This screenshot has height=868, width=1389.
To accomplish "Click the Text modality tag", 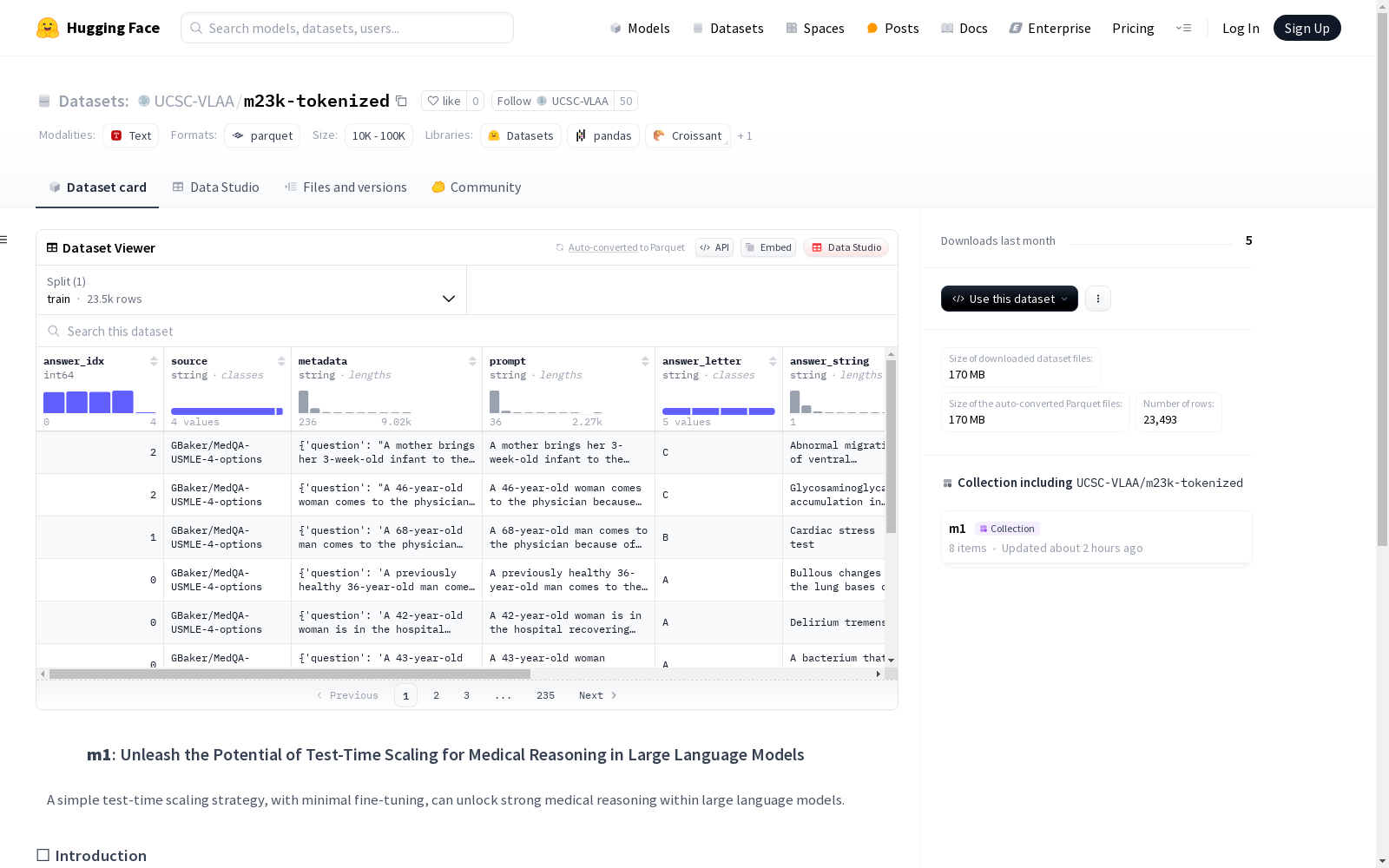I will (x=131, y=135).
